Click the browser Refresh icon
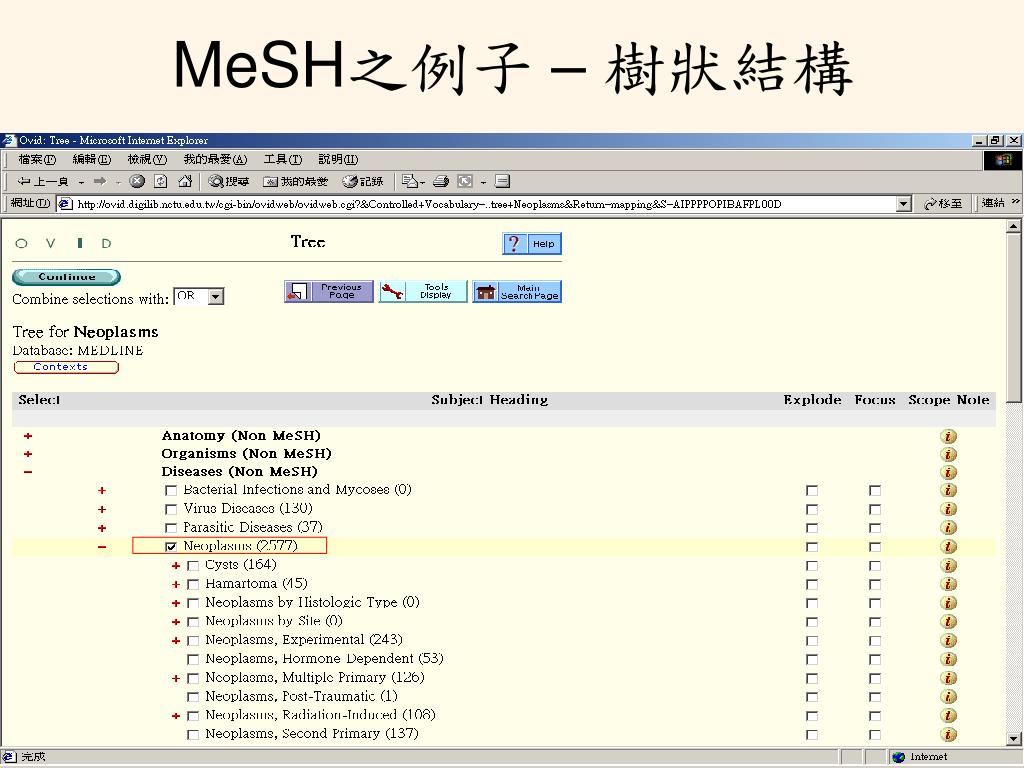1024x768 pixels. [x=161, y=181]
